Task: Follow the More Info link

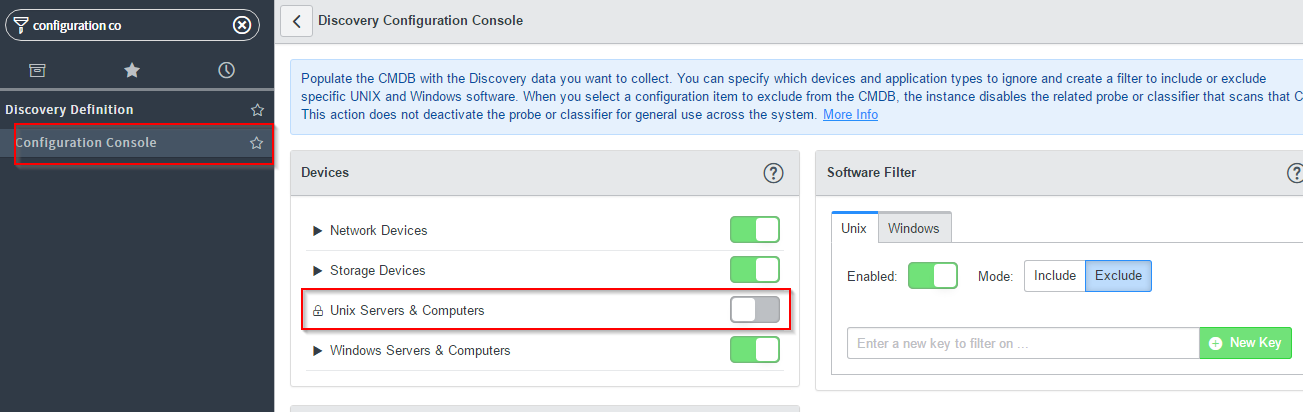Action: point(850,115)
